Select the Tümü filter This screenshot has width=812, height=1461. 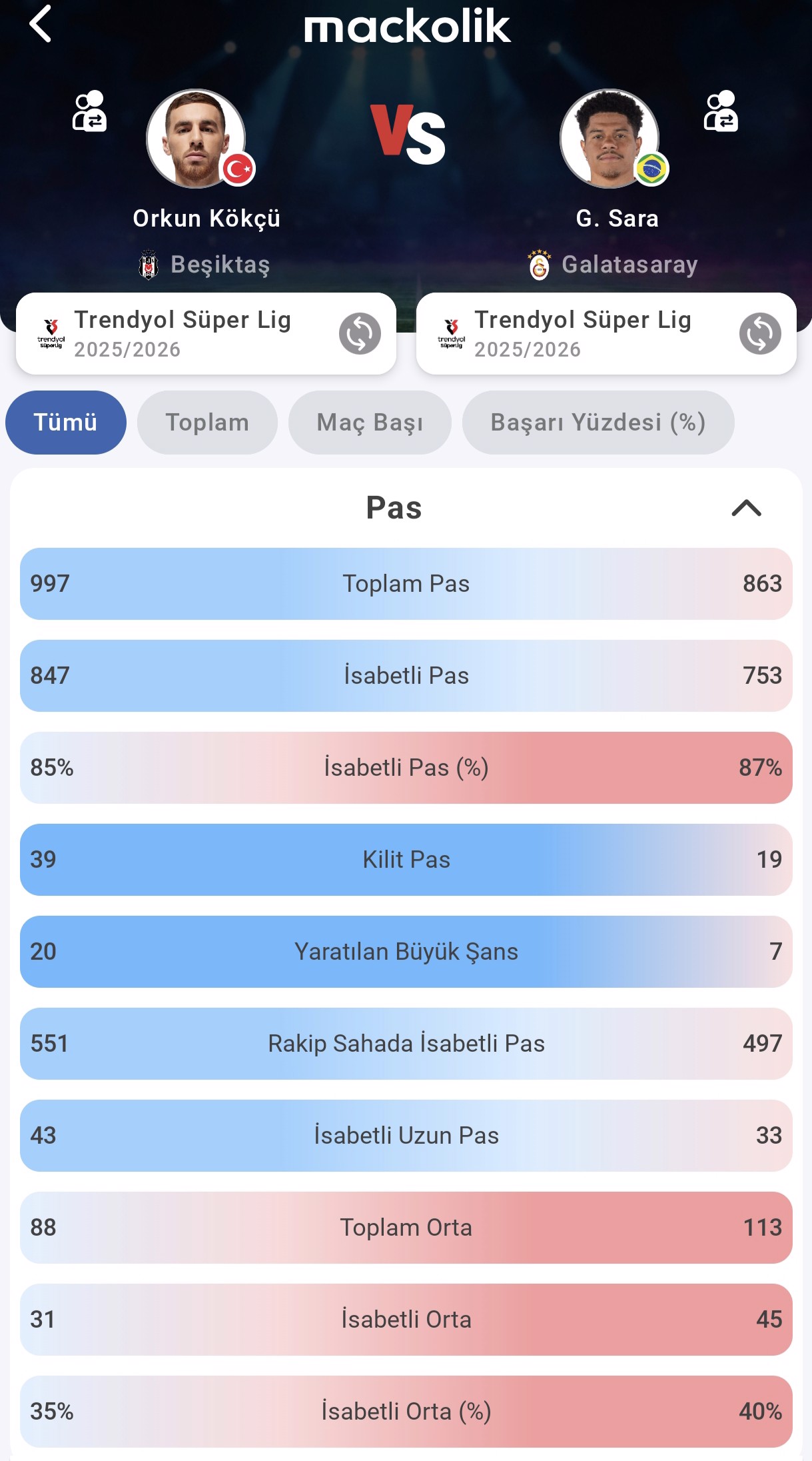click(x=65, y=423)
